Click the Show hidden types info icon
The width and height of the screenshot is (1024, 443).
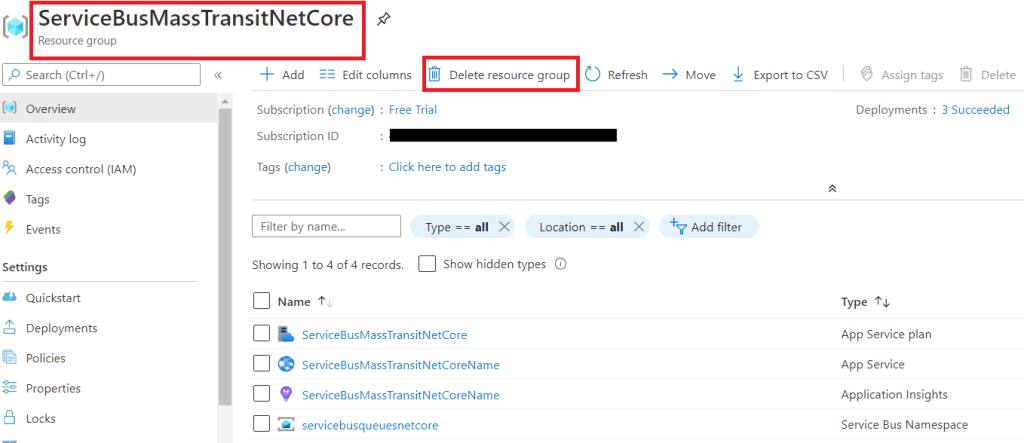tap(561, 265)
